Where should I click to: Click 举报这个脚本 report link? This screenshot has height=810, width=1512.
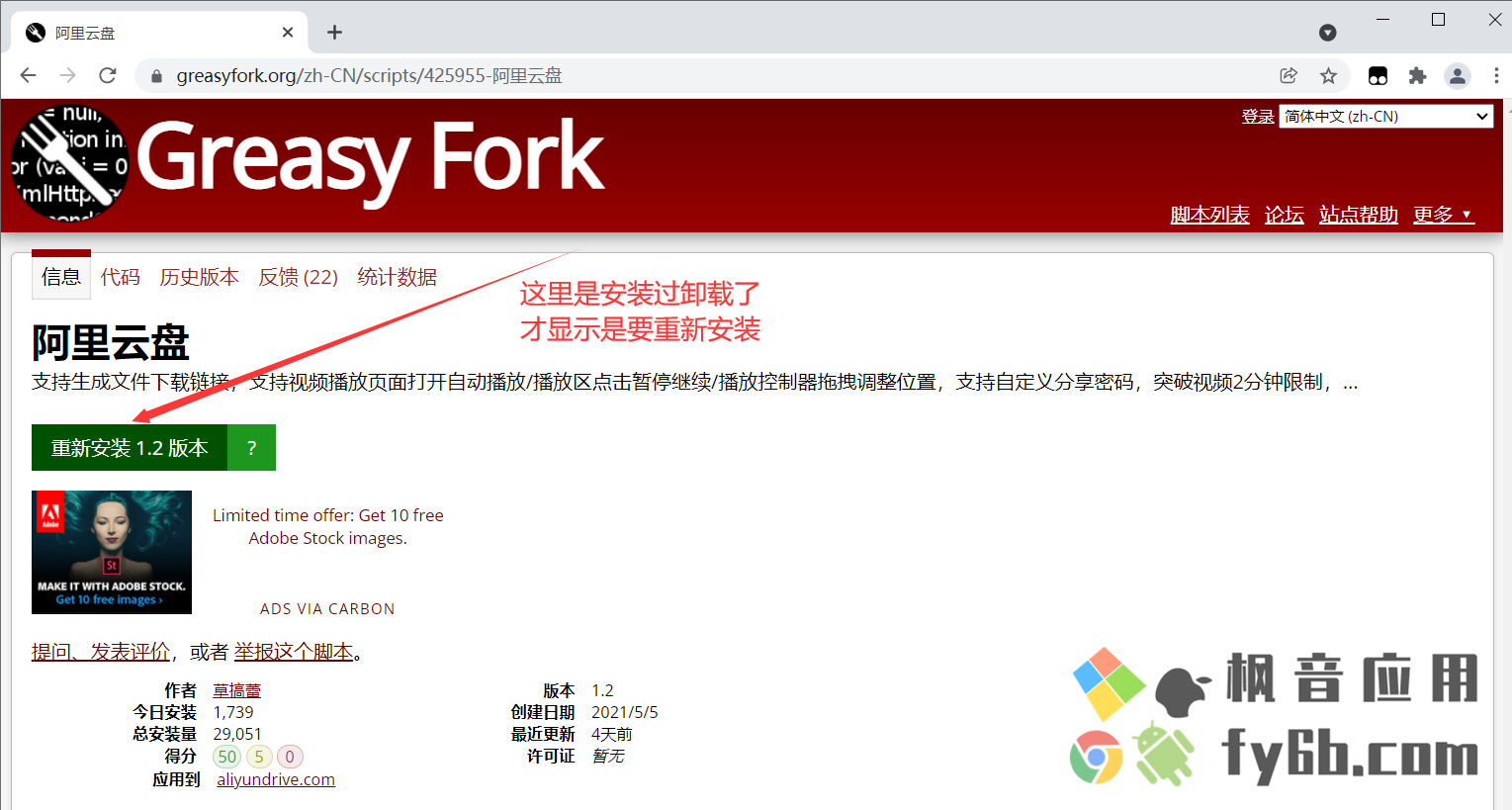pos(294,652)
